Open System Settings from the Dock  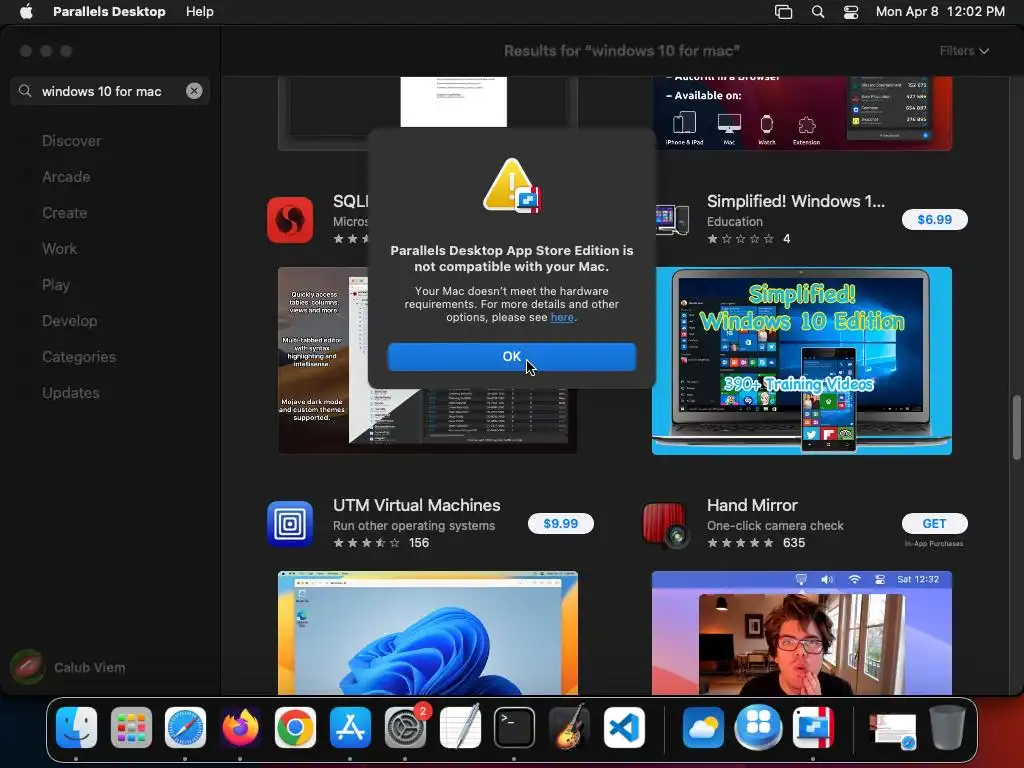coord(405,727)
